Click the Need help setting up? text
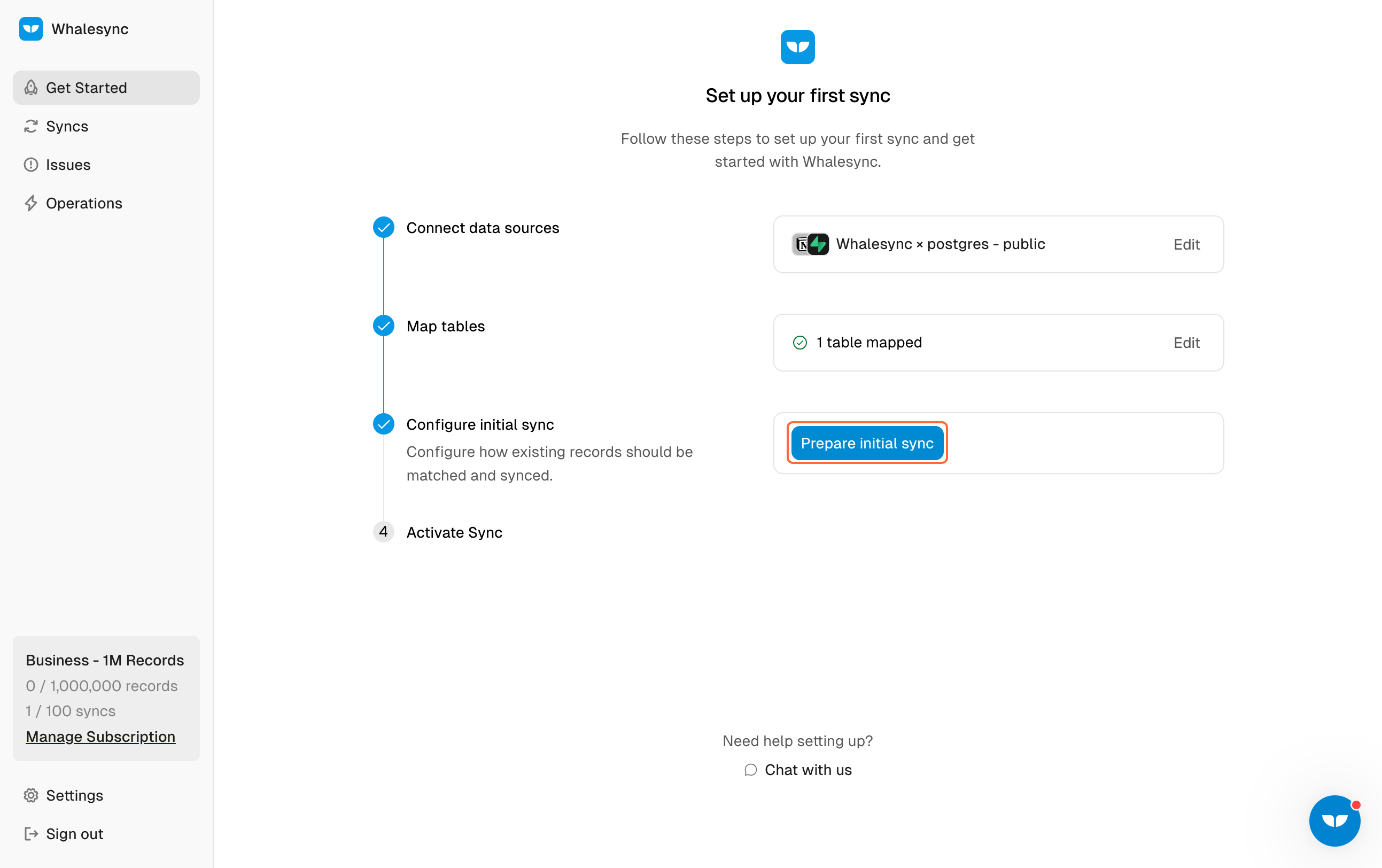The height and width of the screenshot is (868, 1382). (797, 741)
